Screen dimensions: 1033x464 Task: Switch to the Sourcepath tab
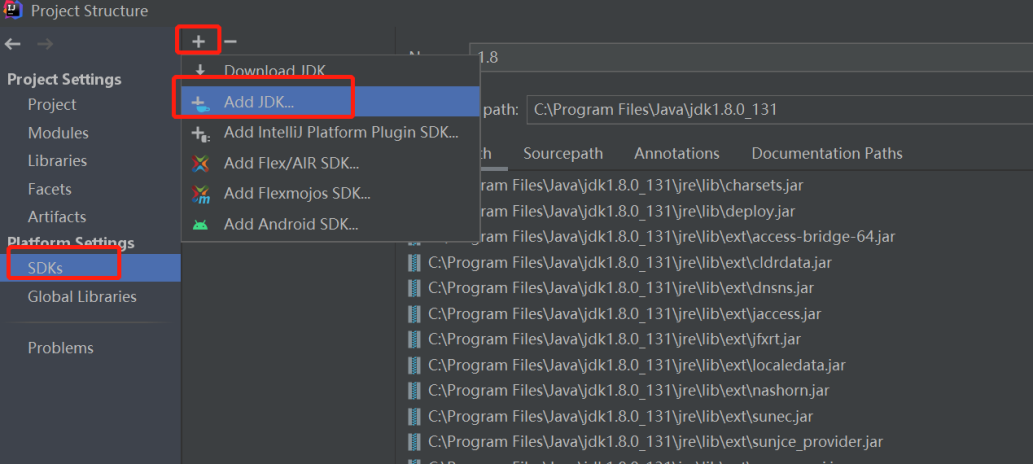(563, 154)
